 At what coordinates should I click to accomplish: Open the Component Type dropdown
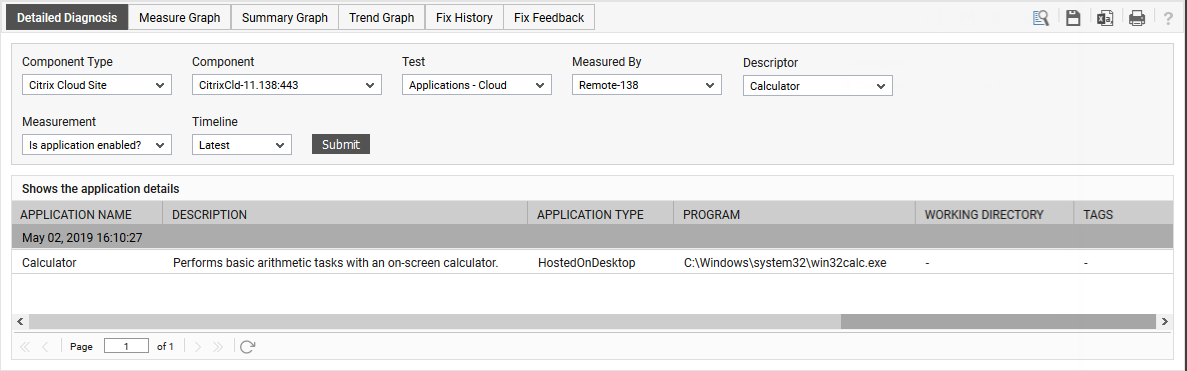click(x=97, y=85)
